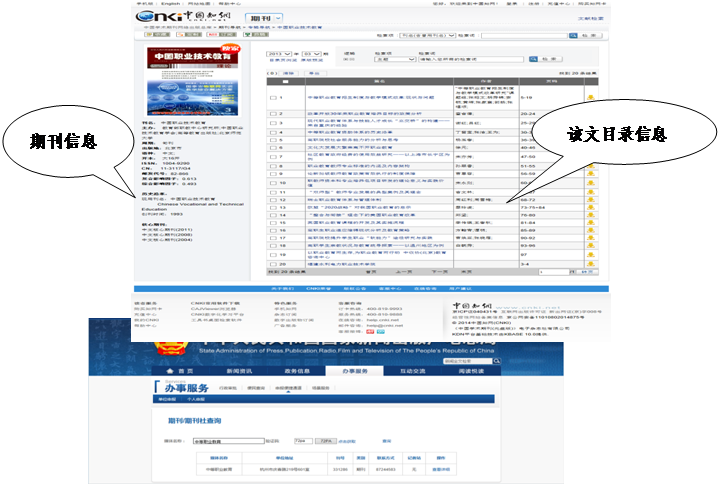The height and width of the screenshot is (484, 720).
Task: Click the top CNKI keyword input field
Action: (525, 35)
